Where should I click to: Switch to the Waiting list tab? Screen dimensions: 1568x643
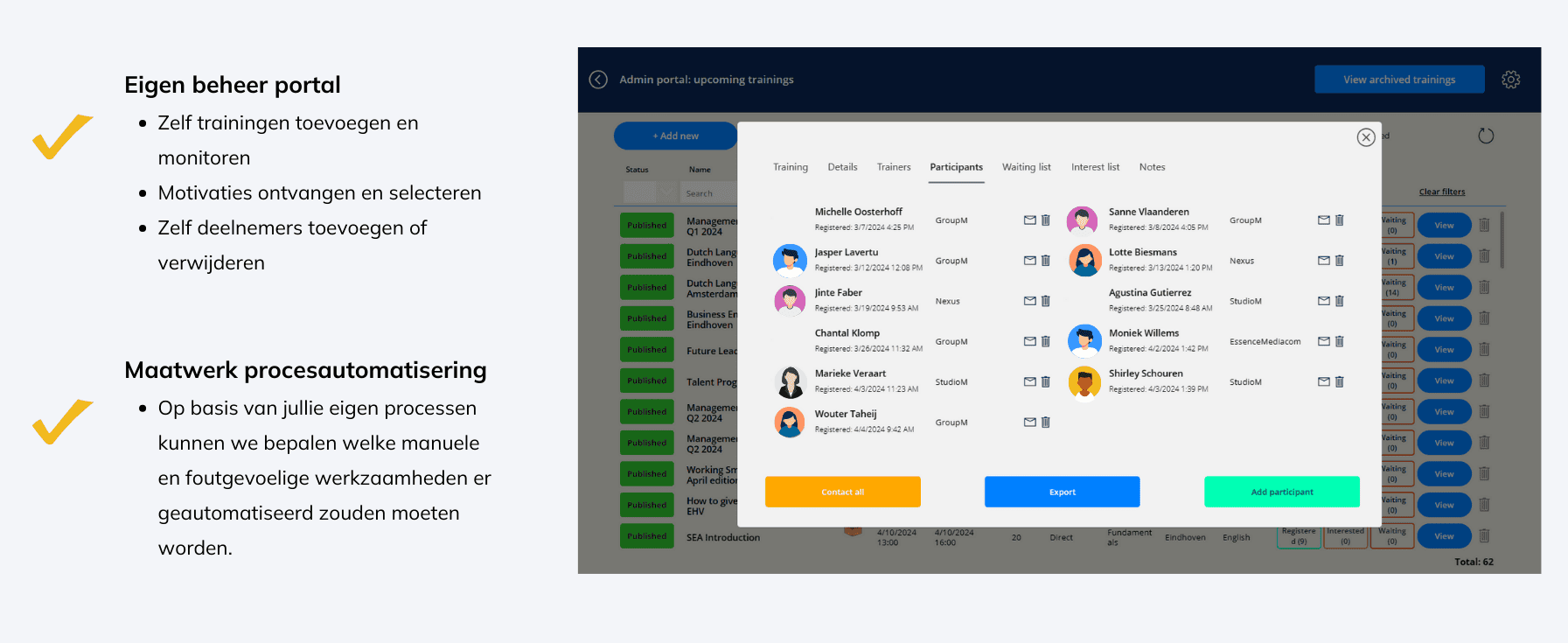(1026, 167)
